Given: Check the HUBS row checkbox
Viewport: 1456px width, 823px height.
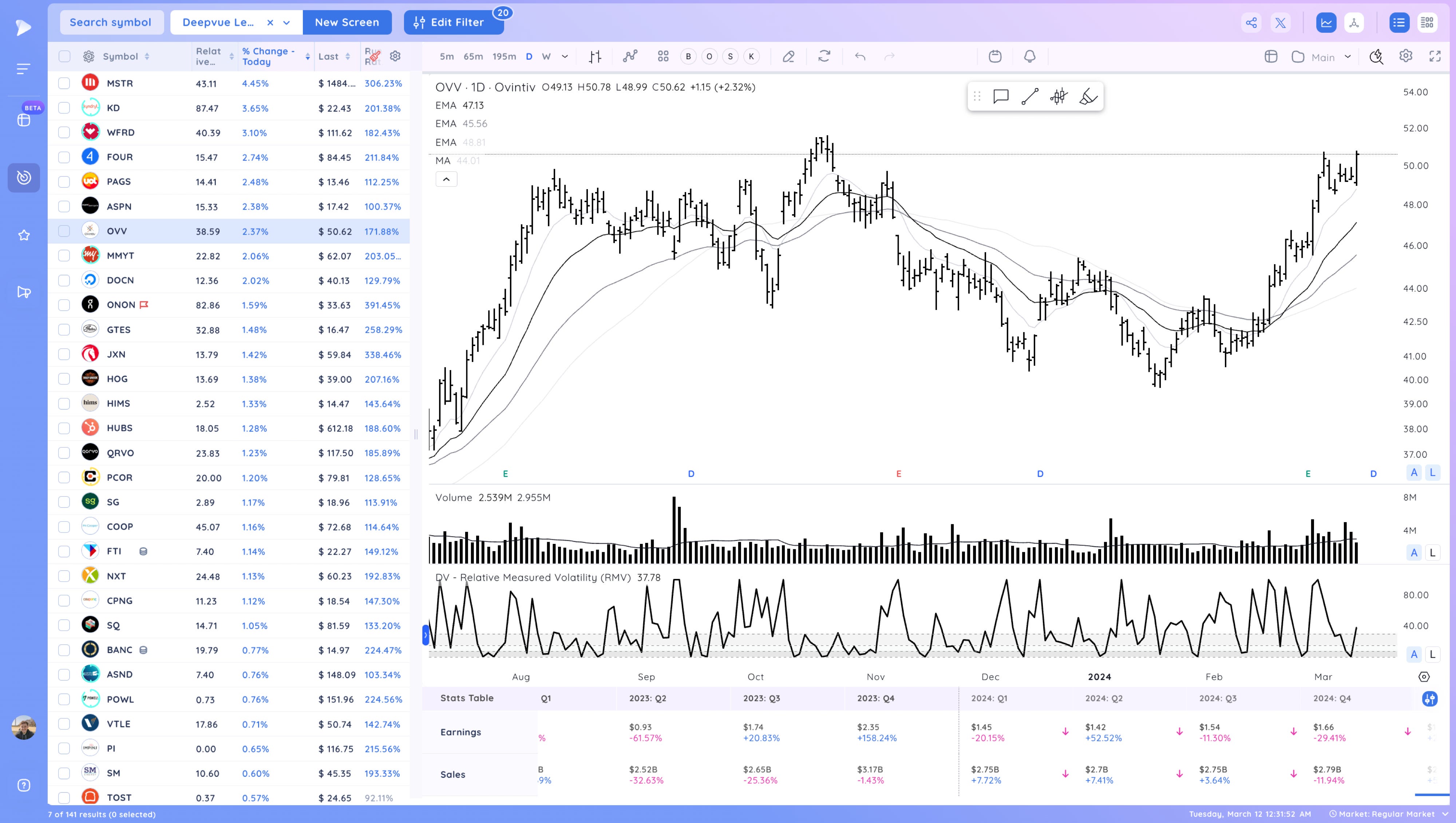Looking at the screenshot, I should [x=64, y=428].
